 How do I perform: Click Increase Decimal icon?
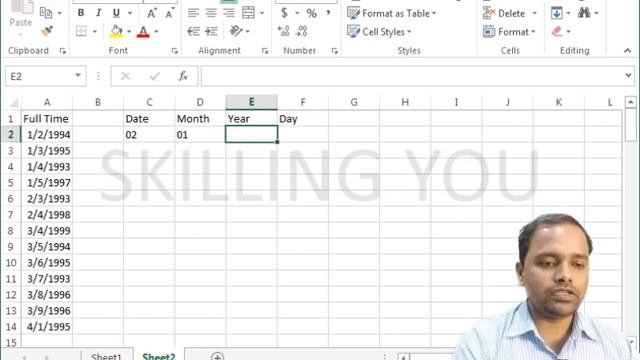[284, 31]
